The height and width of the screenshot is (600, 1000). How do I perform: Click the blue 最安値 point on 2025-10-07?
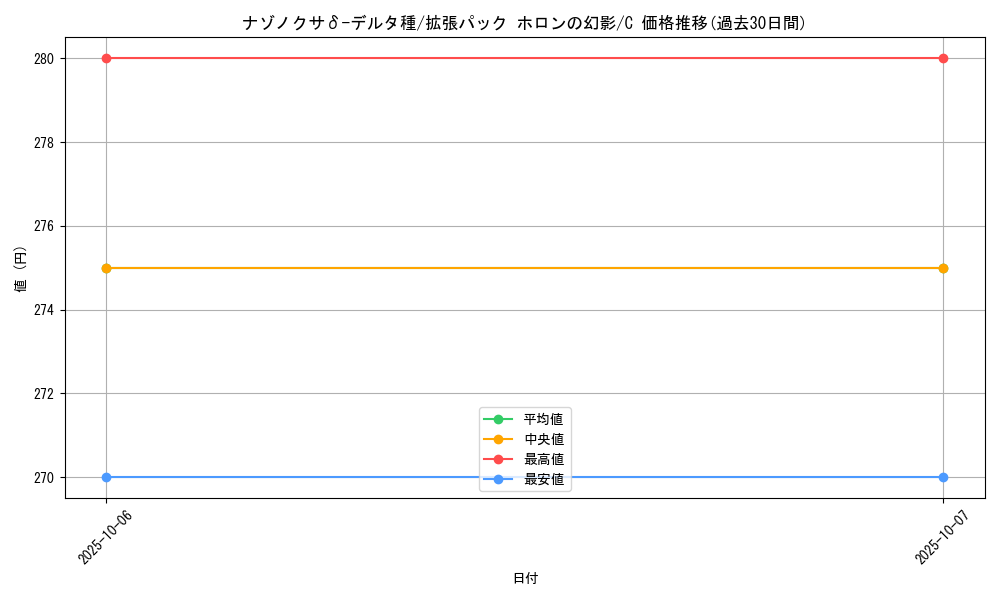click(x=943, y=477)
